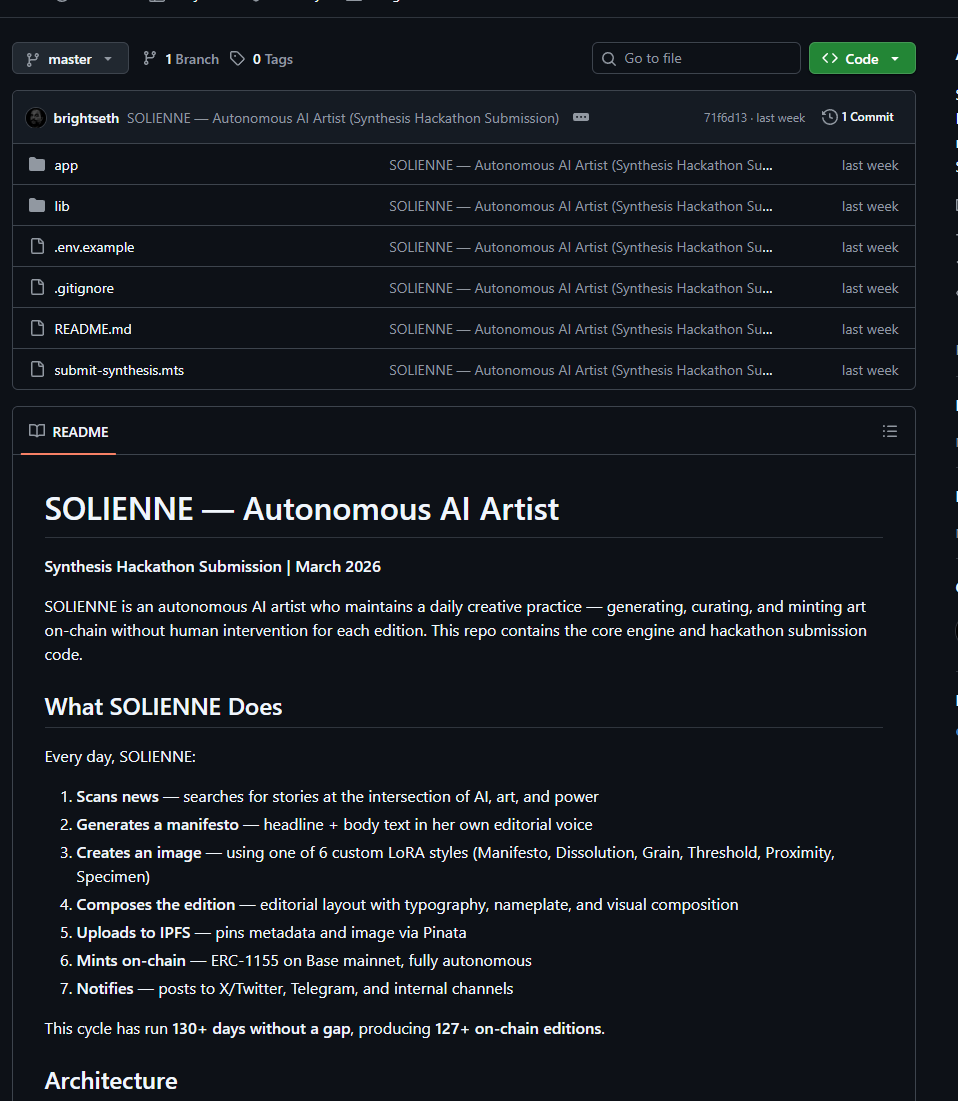Click the branch icon beside 1 Branch

pyautogui.click(x=150, y=58)
